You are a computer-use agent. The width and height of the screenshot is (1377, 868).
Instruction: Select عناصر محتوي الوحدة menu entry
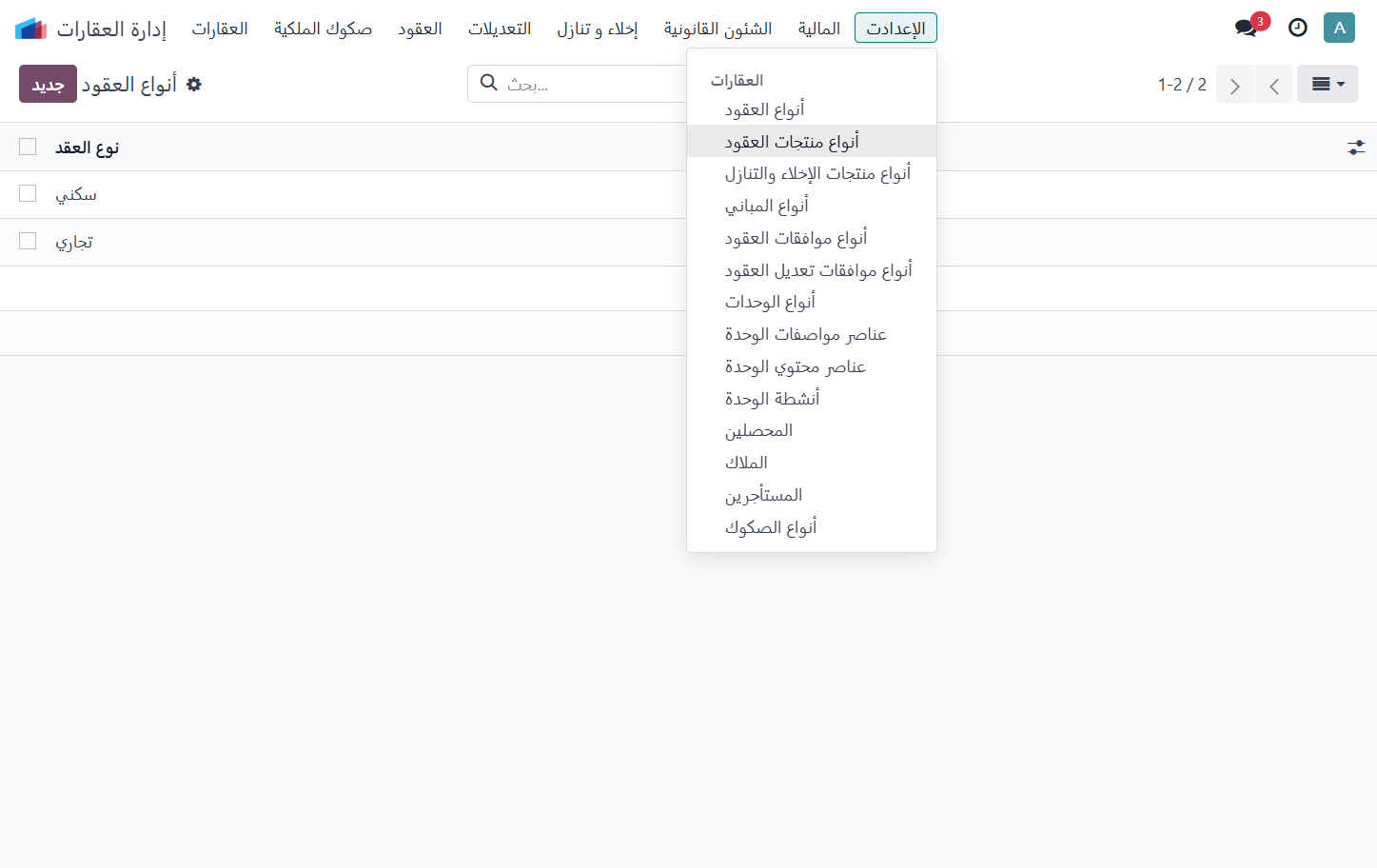[812, 366]
